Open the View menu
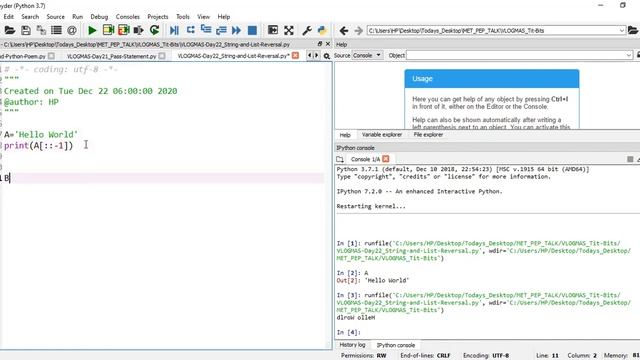The height and width of the screenshot is (360, 640). point(203,17)
